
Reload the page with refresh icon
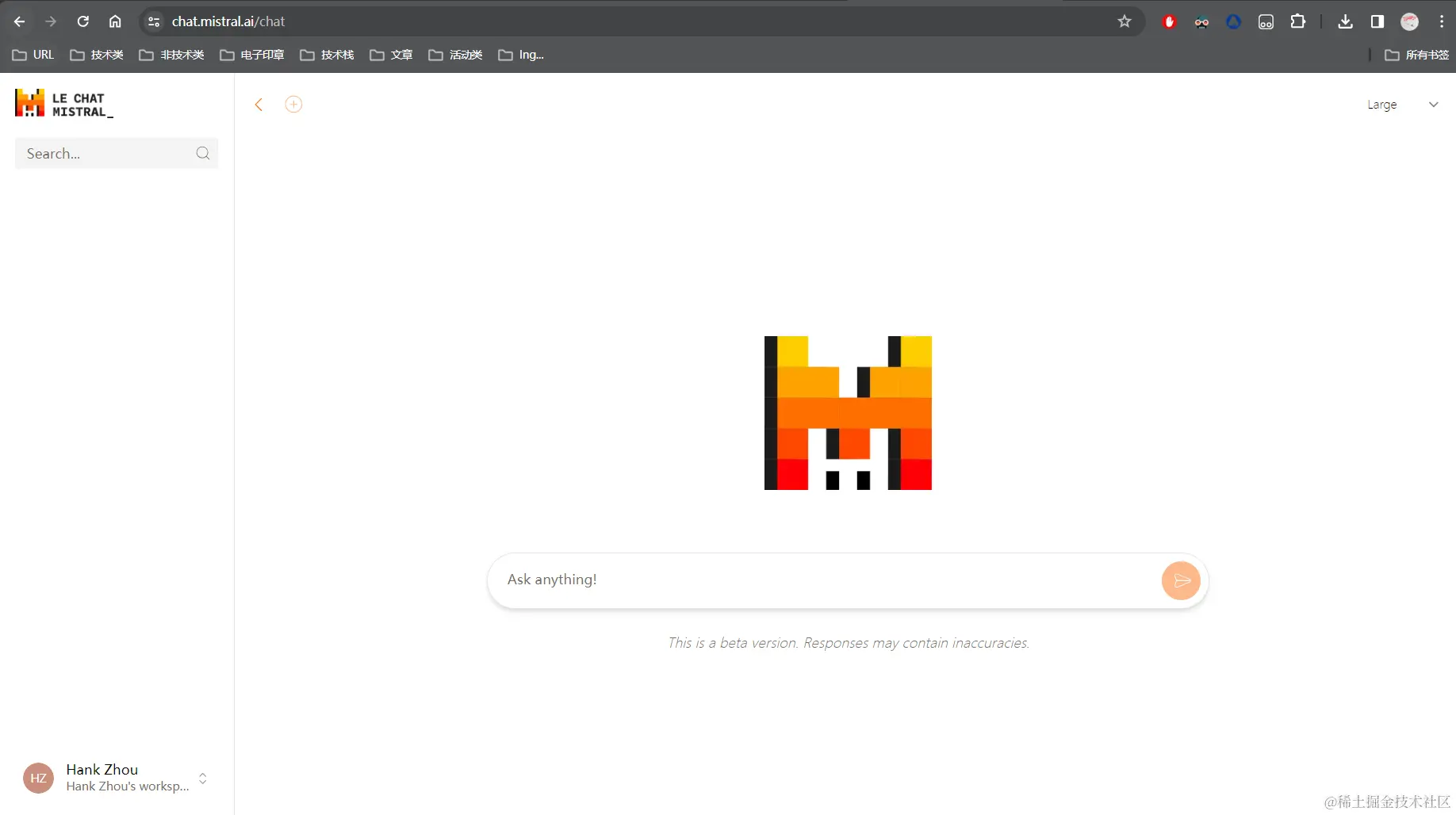point(82,21)
